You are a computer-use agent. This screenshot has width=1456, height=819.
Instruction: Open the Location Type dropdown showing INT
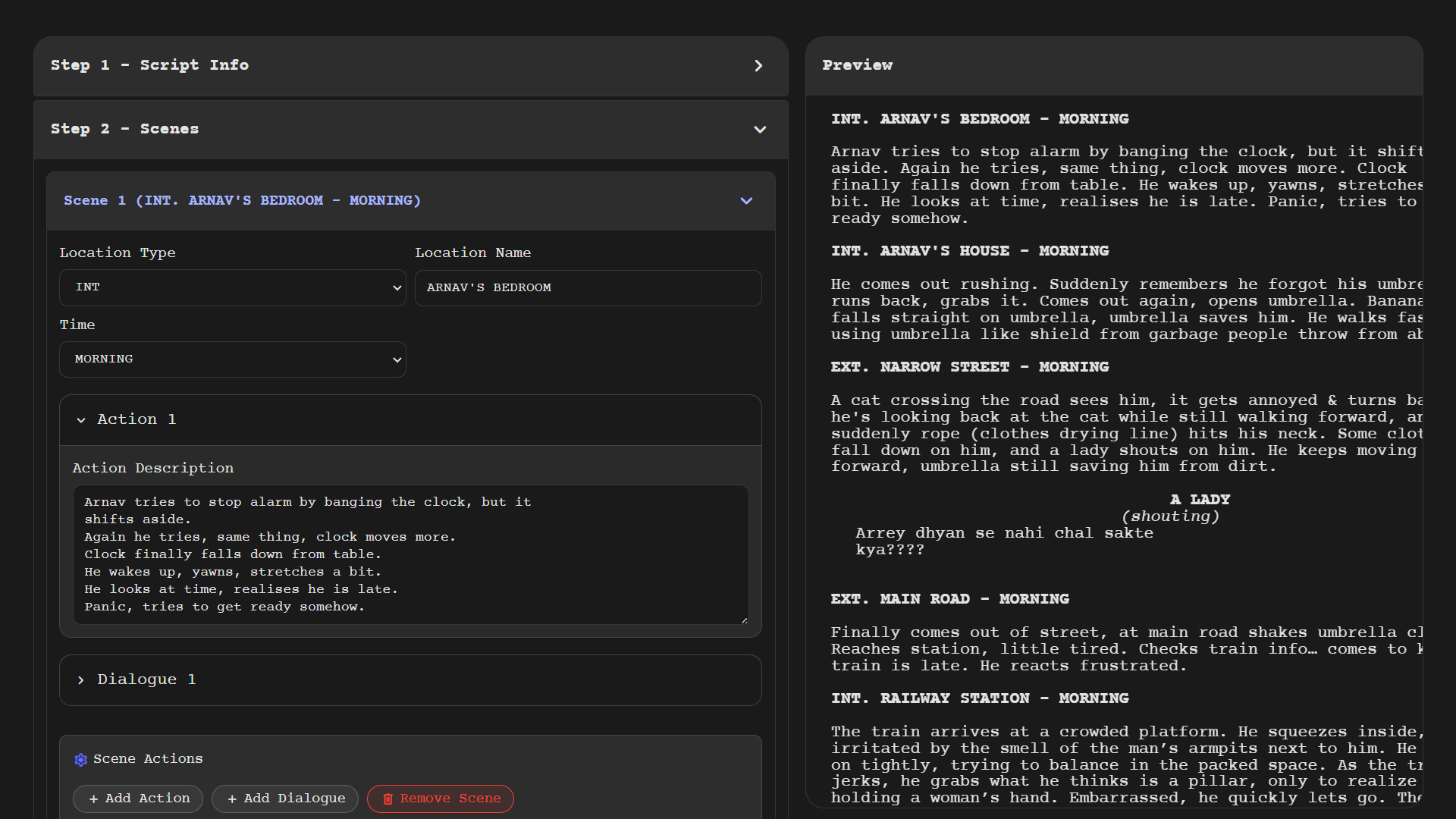point(232,287)
